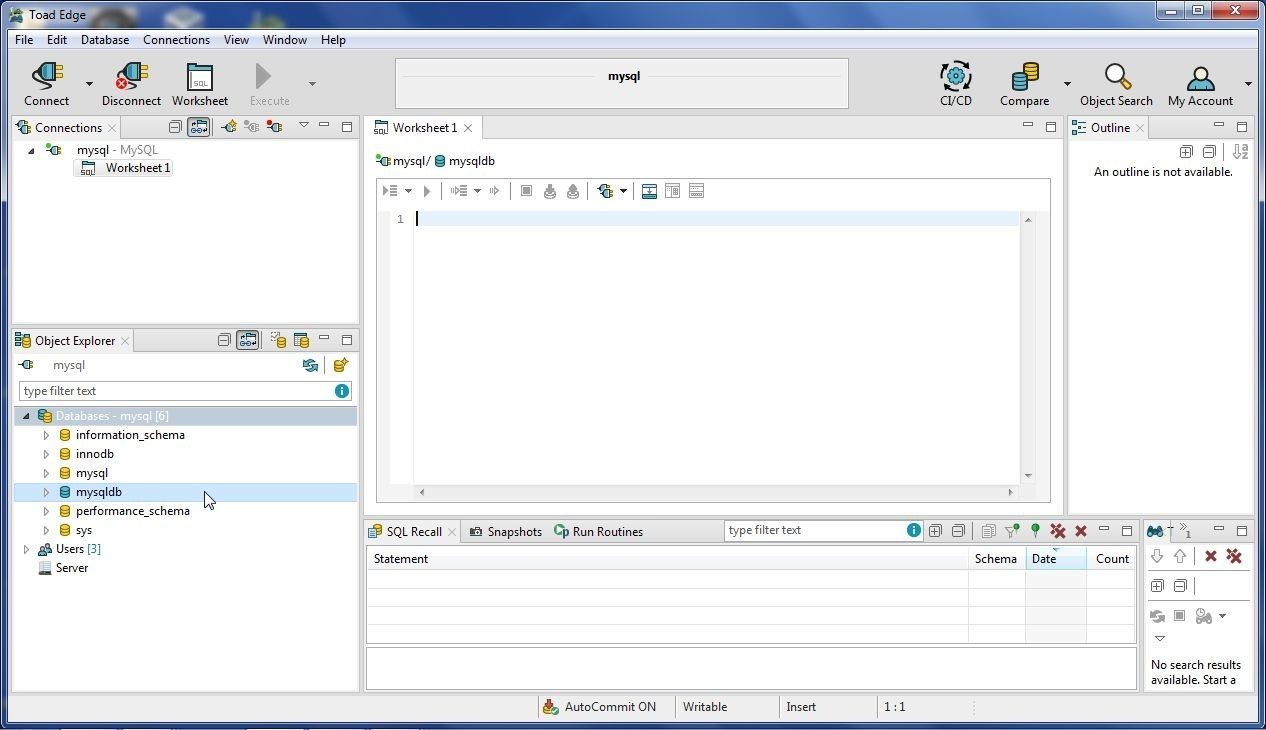Click the Count column header
The height and width of the screenshot is (730, 1266).
pos(1111,559)
